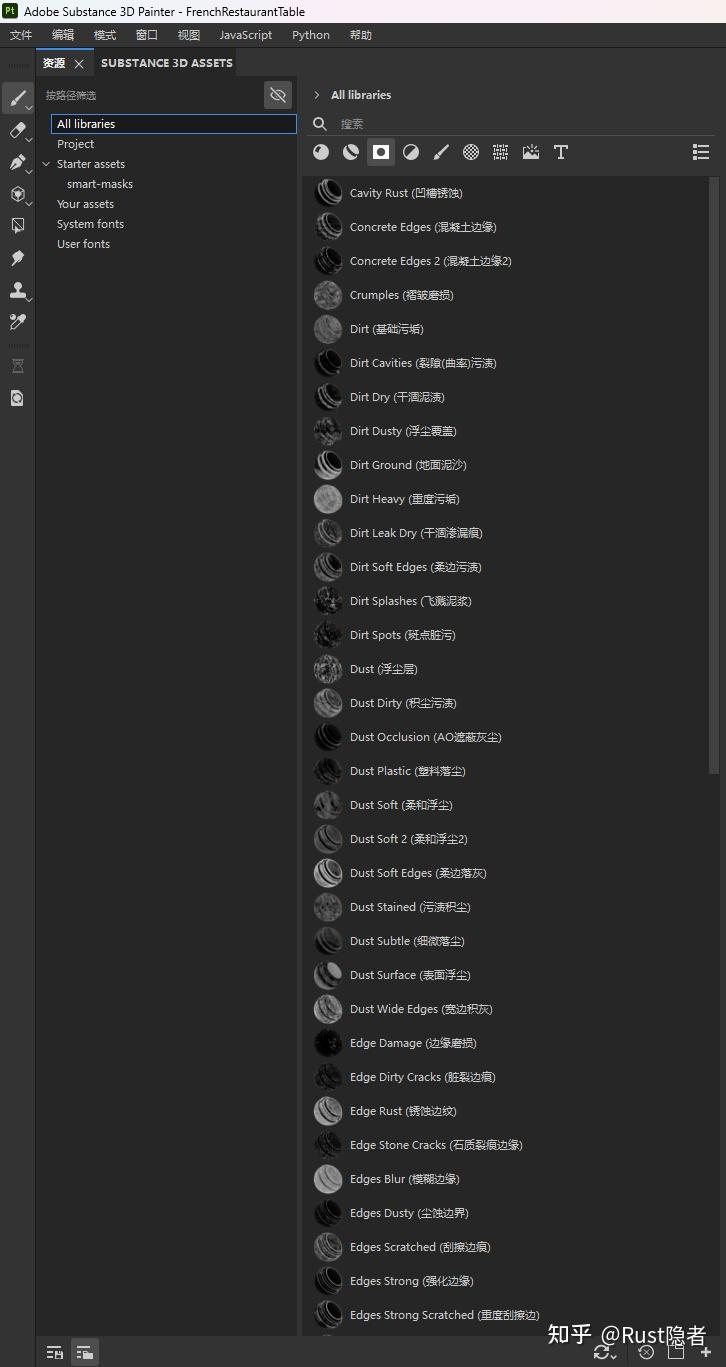The width and height of the screenshot is (726, 1367).
Task: Filter assets by Filters half-circle icon
Action: pos(411,152)
